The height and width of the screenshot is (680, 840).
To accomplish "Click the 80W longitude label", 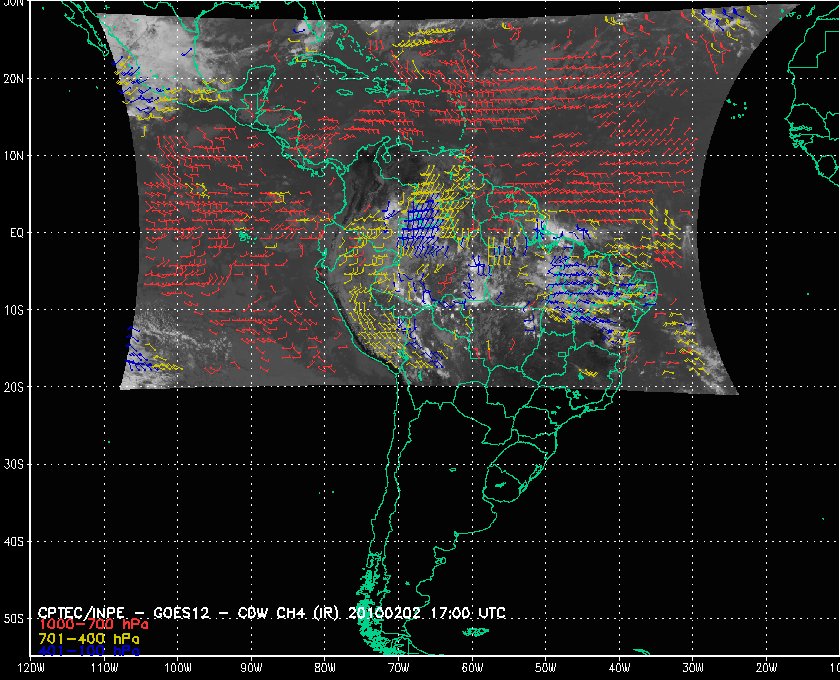I will [325, 668].
